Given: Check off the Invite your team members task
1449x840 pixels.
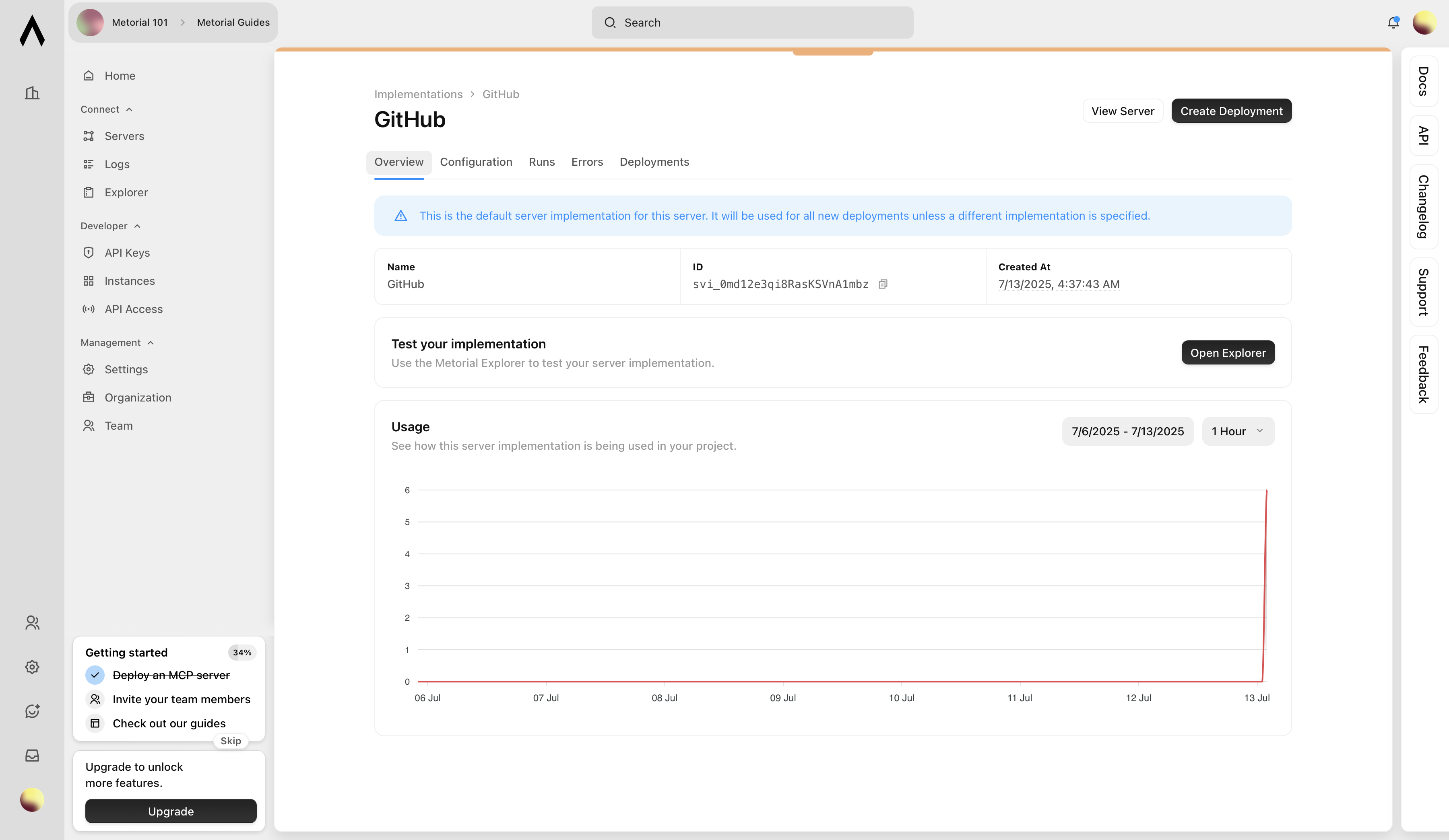Looking at the screenshot, I should 95,699.
